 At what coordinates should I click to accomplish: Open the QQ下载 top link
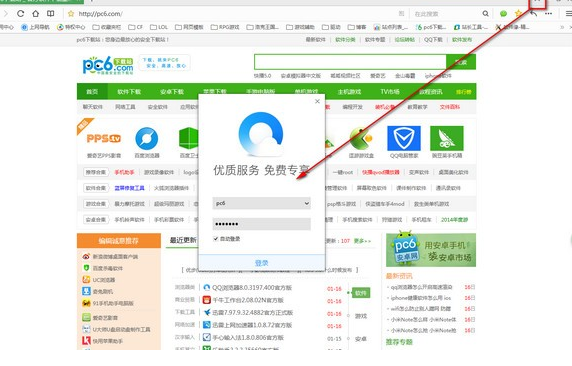click(433, 39)
